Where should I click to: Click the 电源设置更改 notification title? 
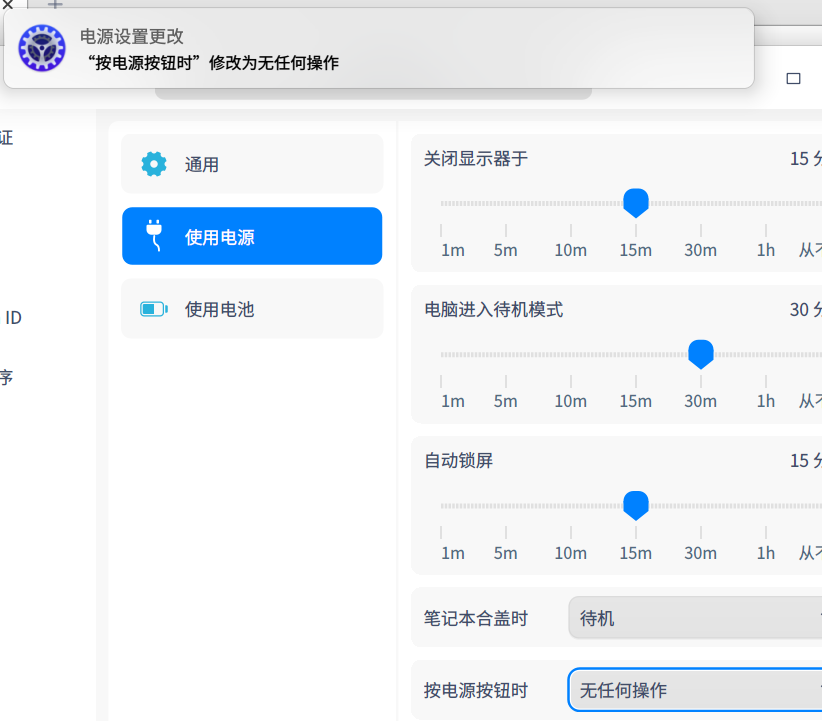pyautogui.click(x=132, y=36)
